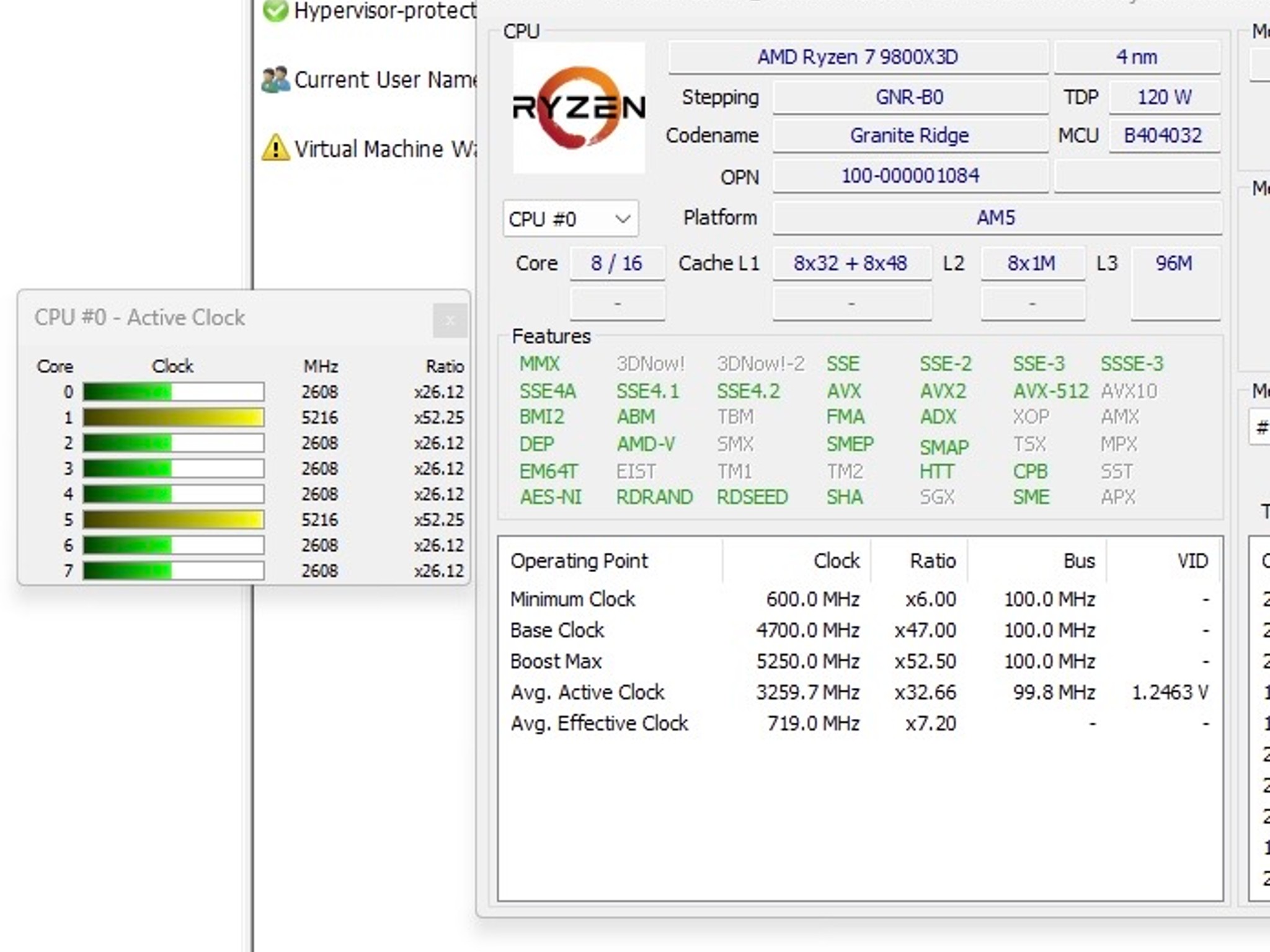Click the 5250.0 MHz Boost Max clock value
This screenshot has width=1270, height=952.
tap(808, 661)
